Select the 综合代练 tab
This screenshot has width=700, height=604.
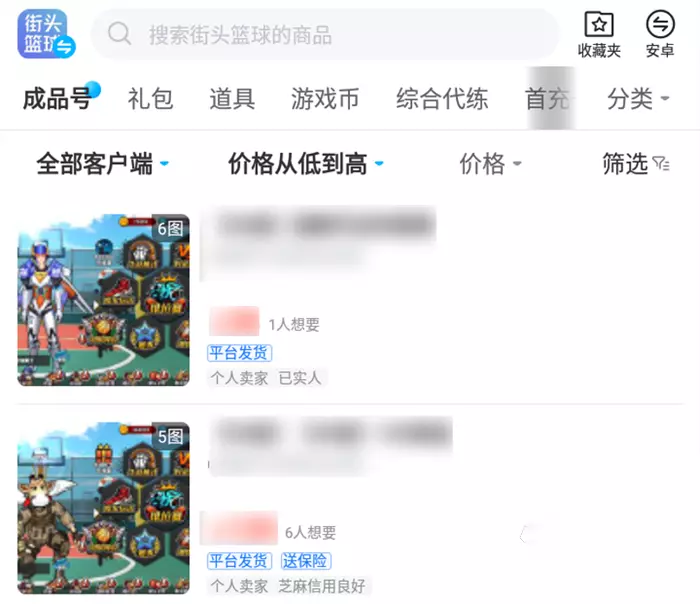442,99
